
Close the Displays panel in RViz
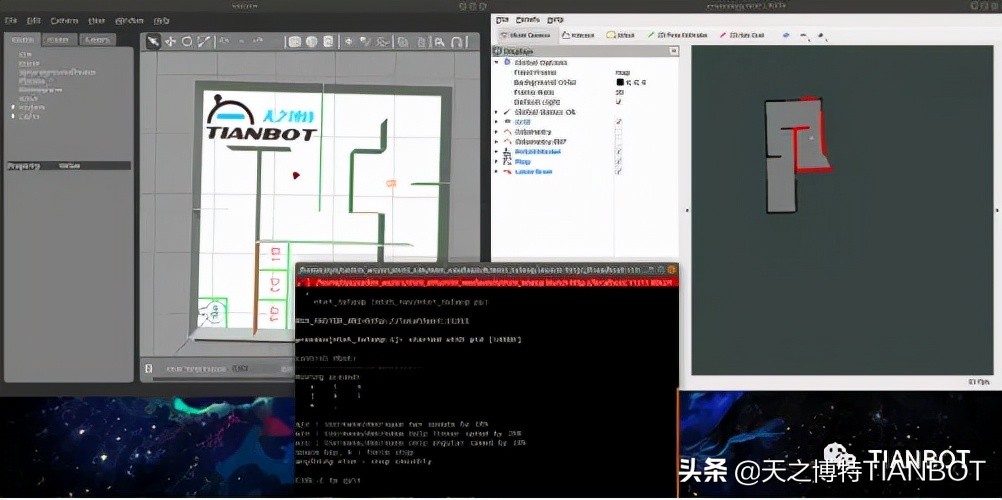click(673, 51)
